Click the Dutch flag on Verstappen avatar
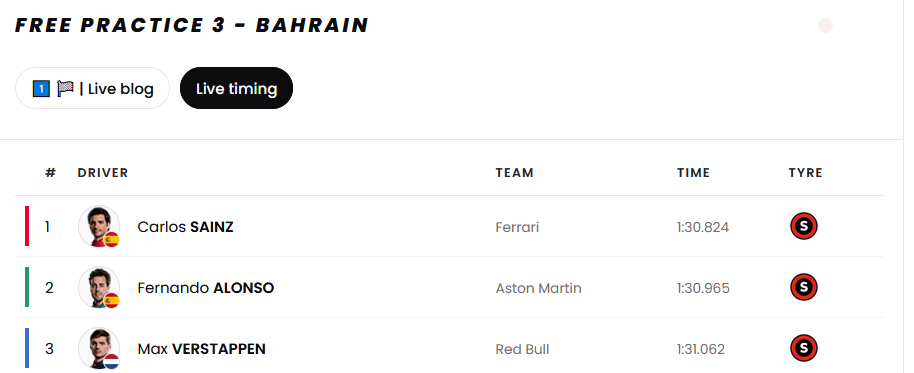914x373 pixels. [x=111, y=361]
